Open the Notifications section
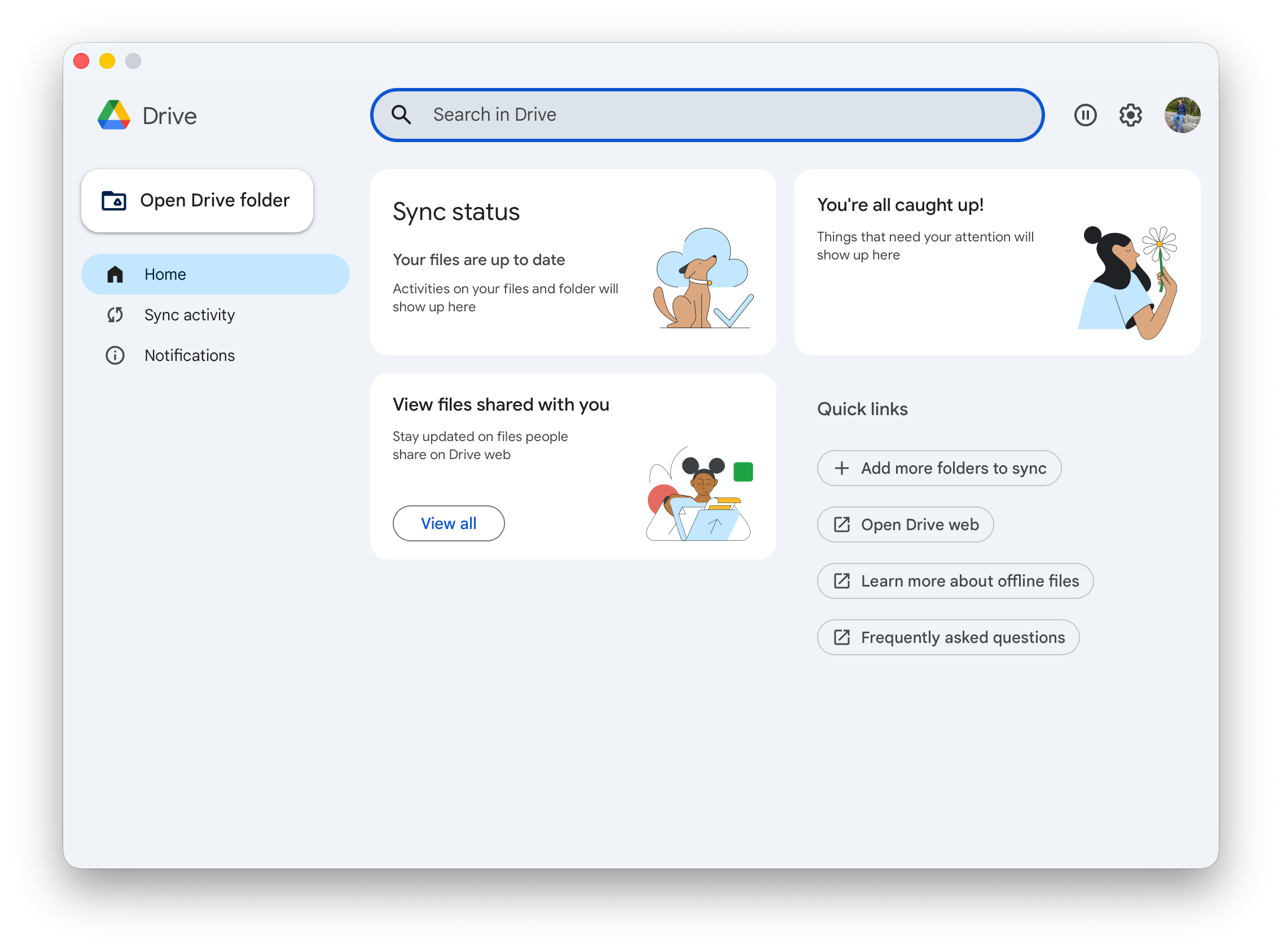 [x=189, y=355]
